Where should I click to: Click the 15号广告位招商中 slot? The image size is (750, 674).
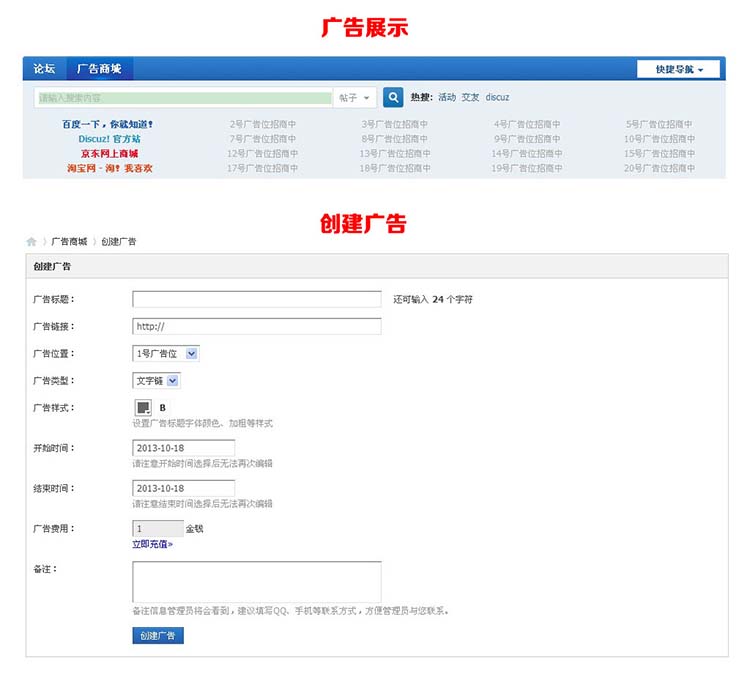659,154
